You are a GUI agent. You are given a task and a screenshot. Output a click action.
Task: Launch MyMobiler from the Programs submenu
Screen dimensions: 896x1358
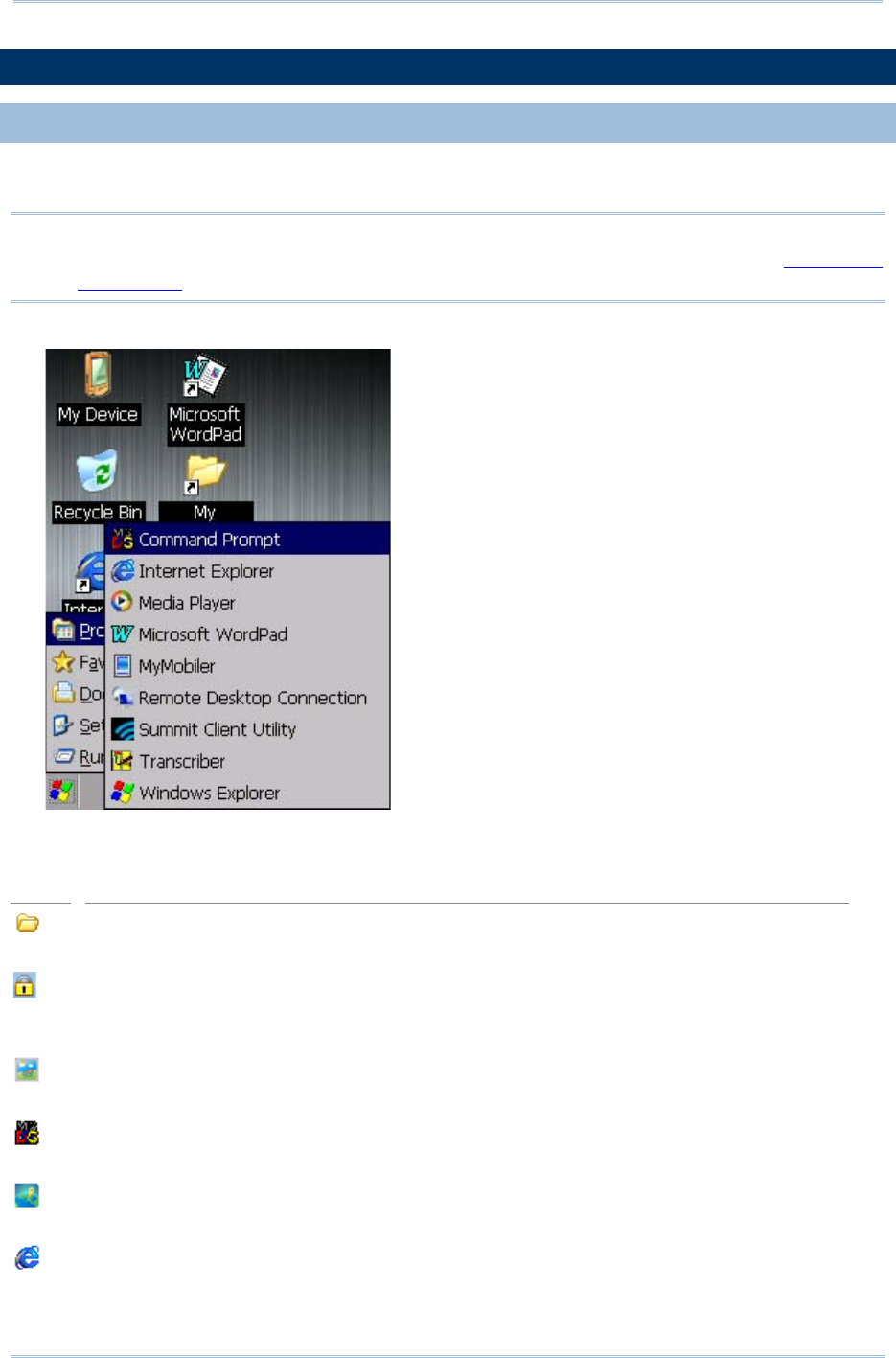coord(247,666)
